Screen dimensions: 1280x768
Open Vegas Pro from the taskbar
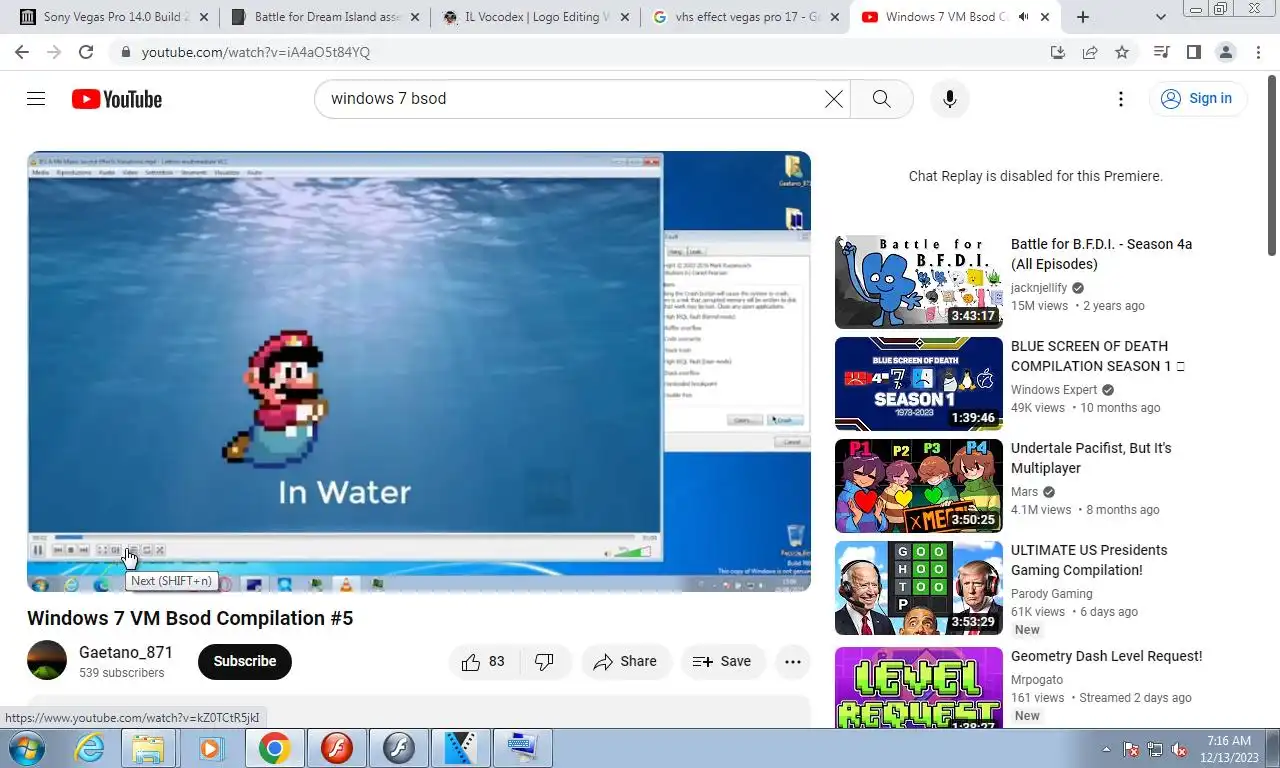[460, 748]
